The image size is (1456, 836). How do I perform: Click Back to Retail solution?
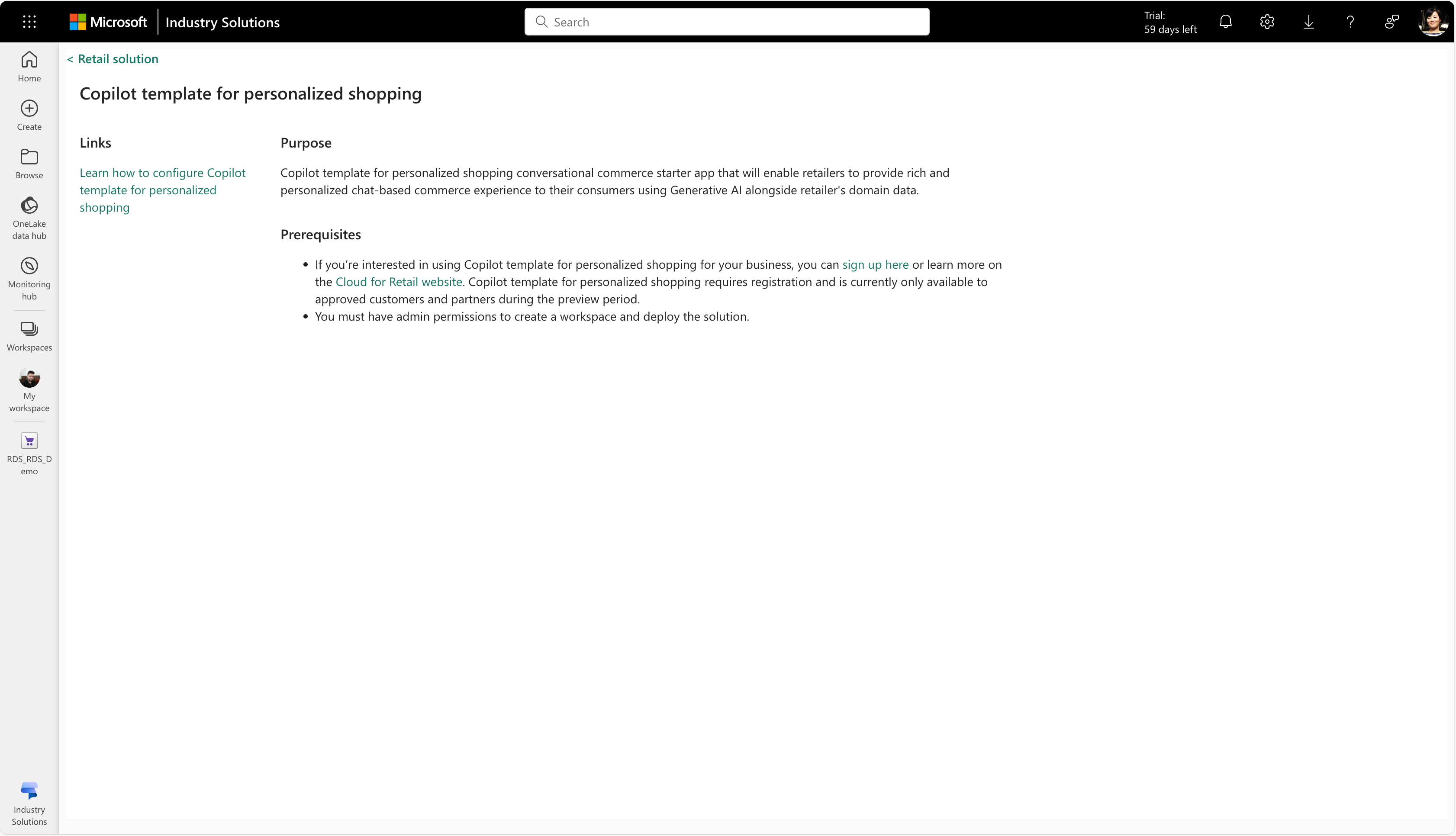pos(112,57)
